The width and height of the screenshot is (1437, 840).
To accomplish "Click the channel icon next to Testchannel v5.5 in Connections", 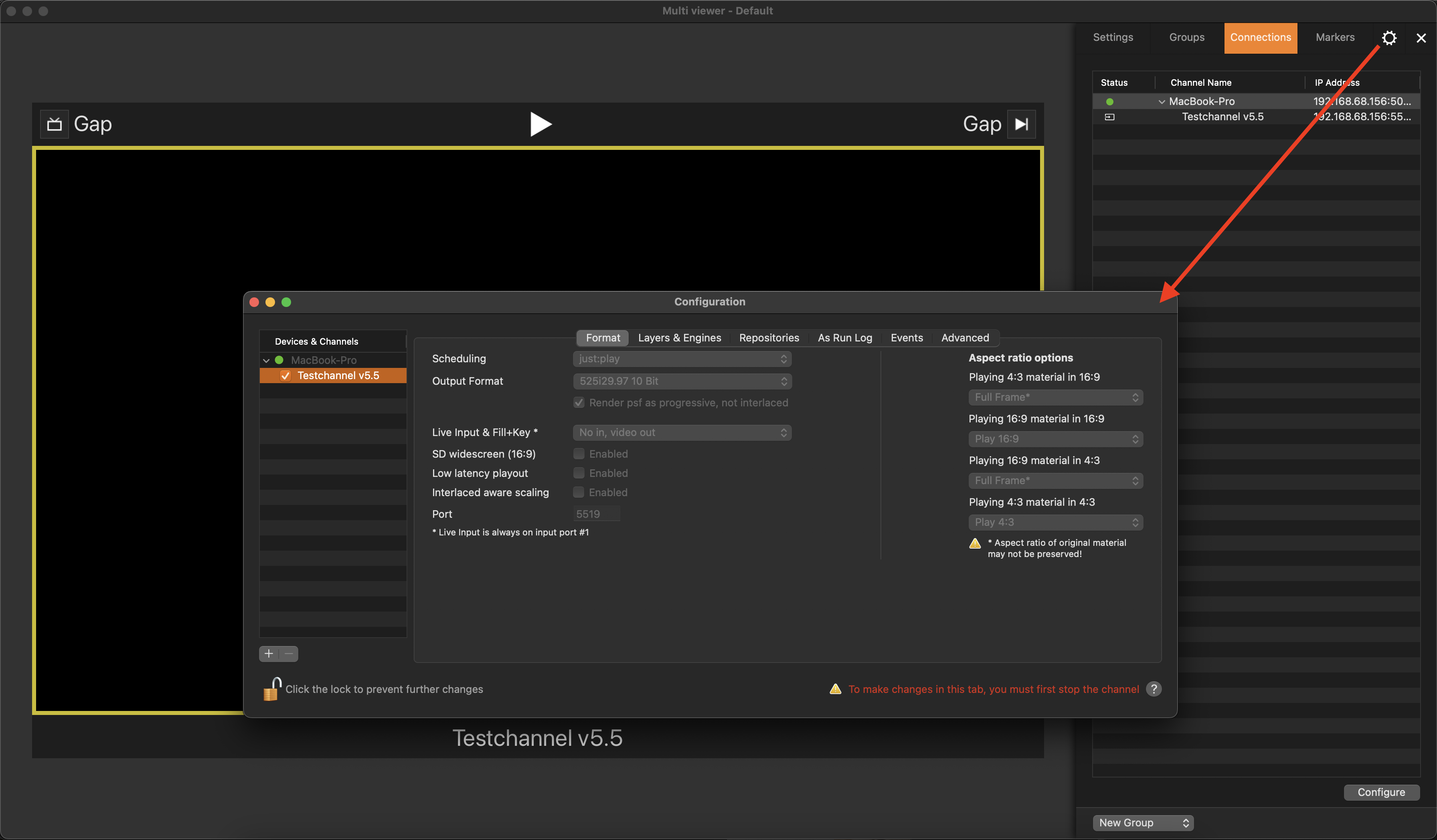I will click(x=1109, y=117).
